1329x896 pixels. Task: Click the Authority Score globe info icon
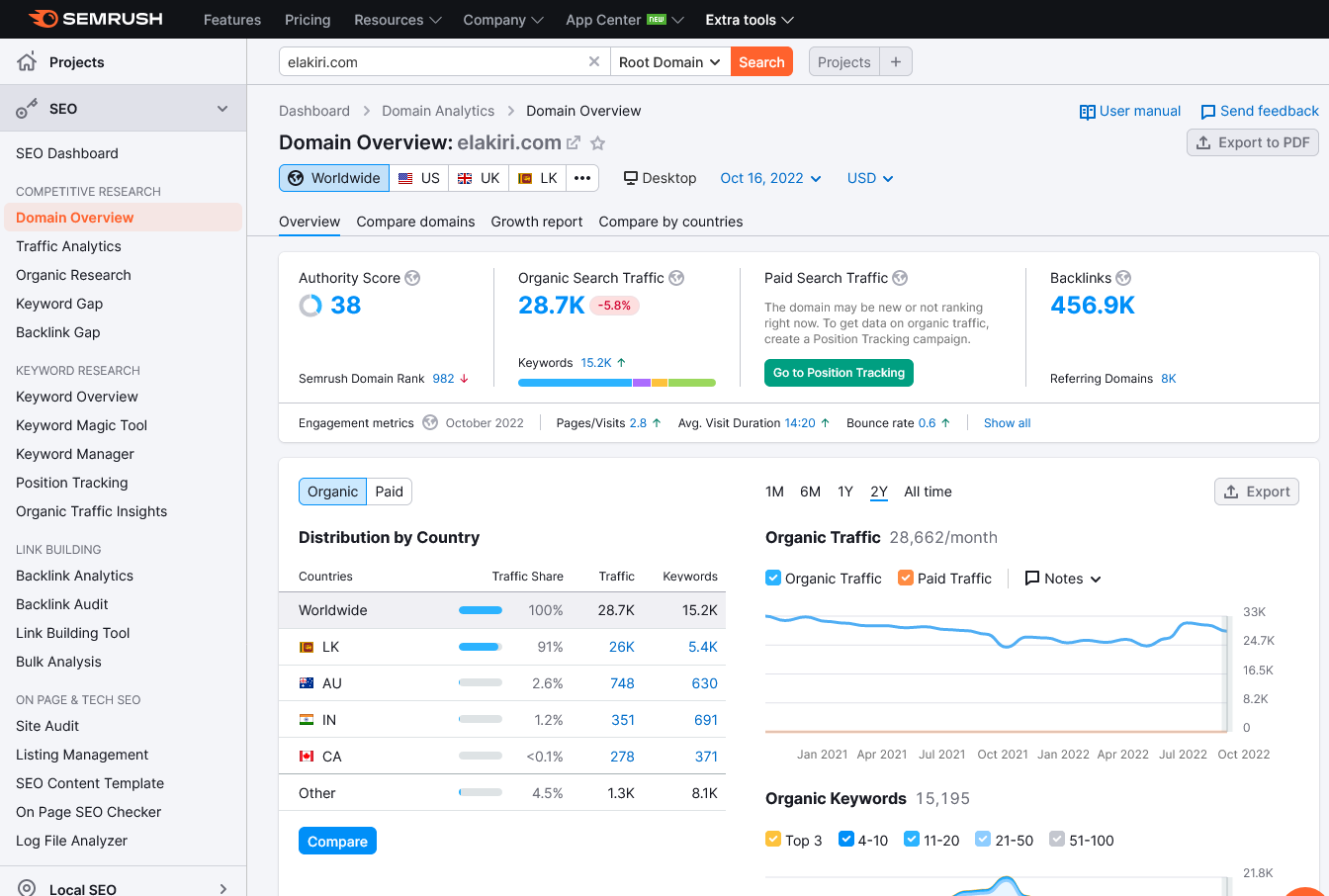click(x=412, y=278)
